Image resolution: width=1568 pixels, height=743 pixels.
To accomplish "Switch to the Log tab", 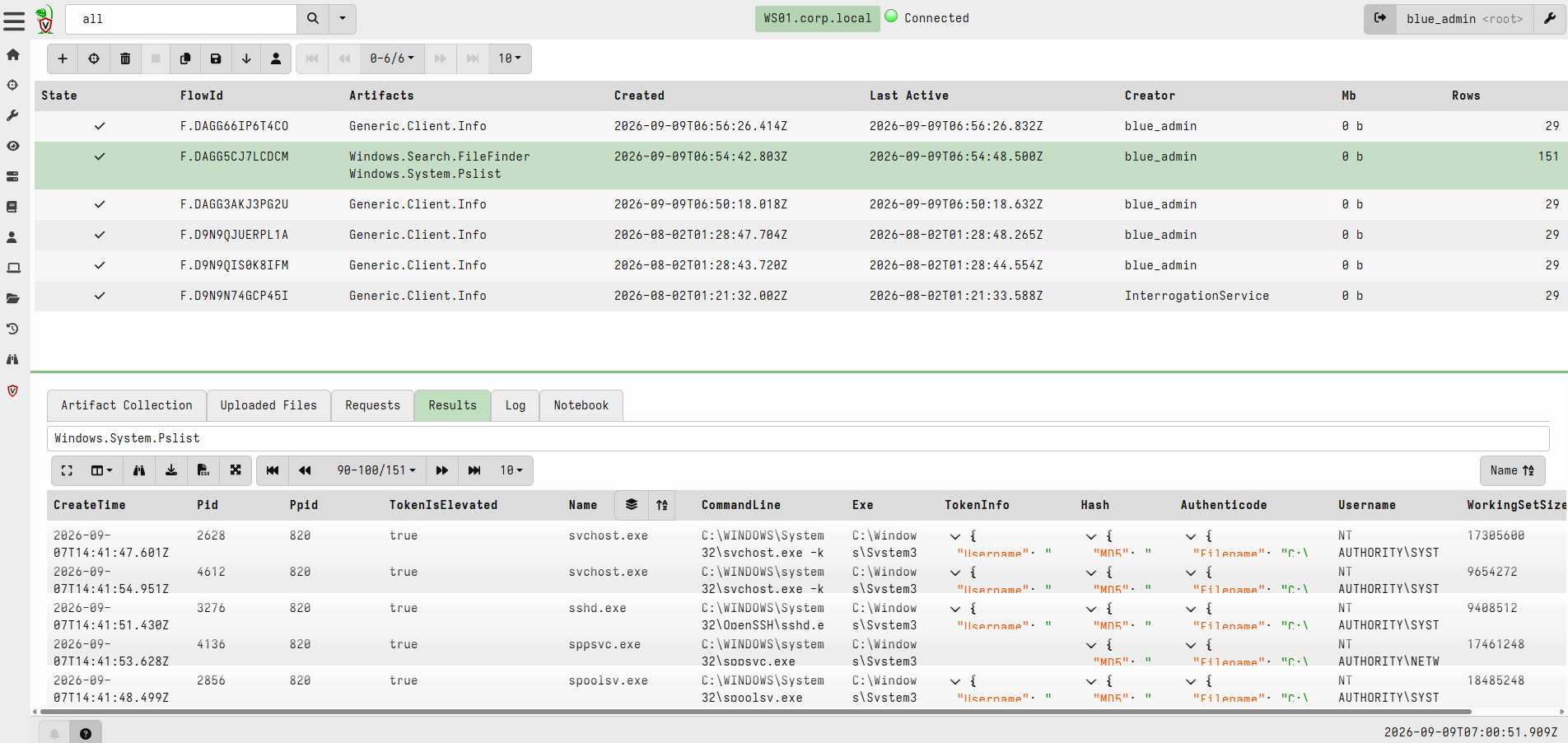I will (x=516, y=405).
